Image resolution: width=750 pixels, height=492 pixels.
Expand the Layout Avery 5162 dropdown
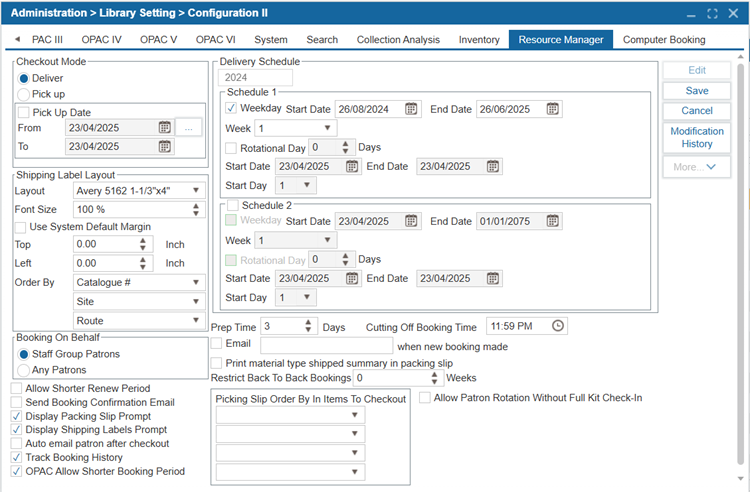(196, 190)
